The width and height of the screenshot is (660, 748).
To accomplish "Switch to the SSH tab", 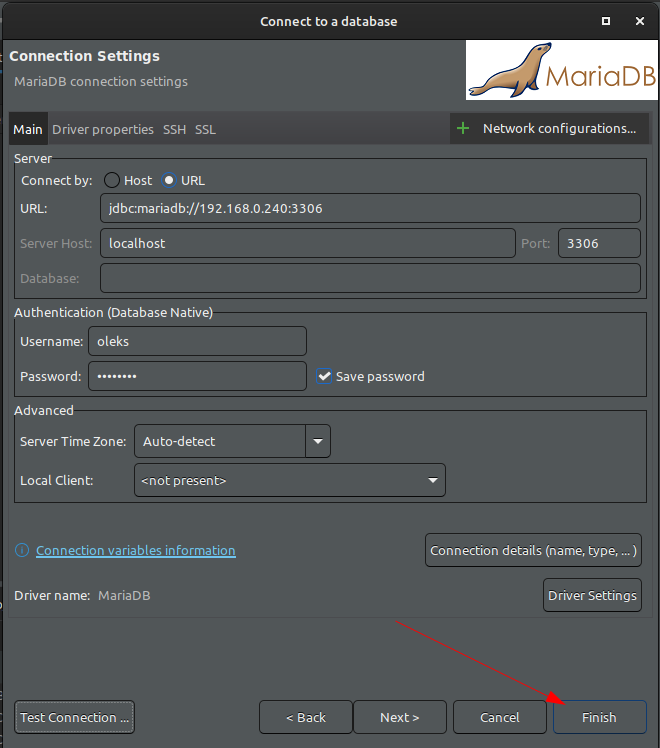I will click(x=175, y=129).
